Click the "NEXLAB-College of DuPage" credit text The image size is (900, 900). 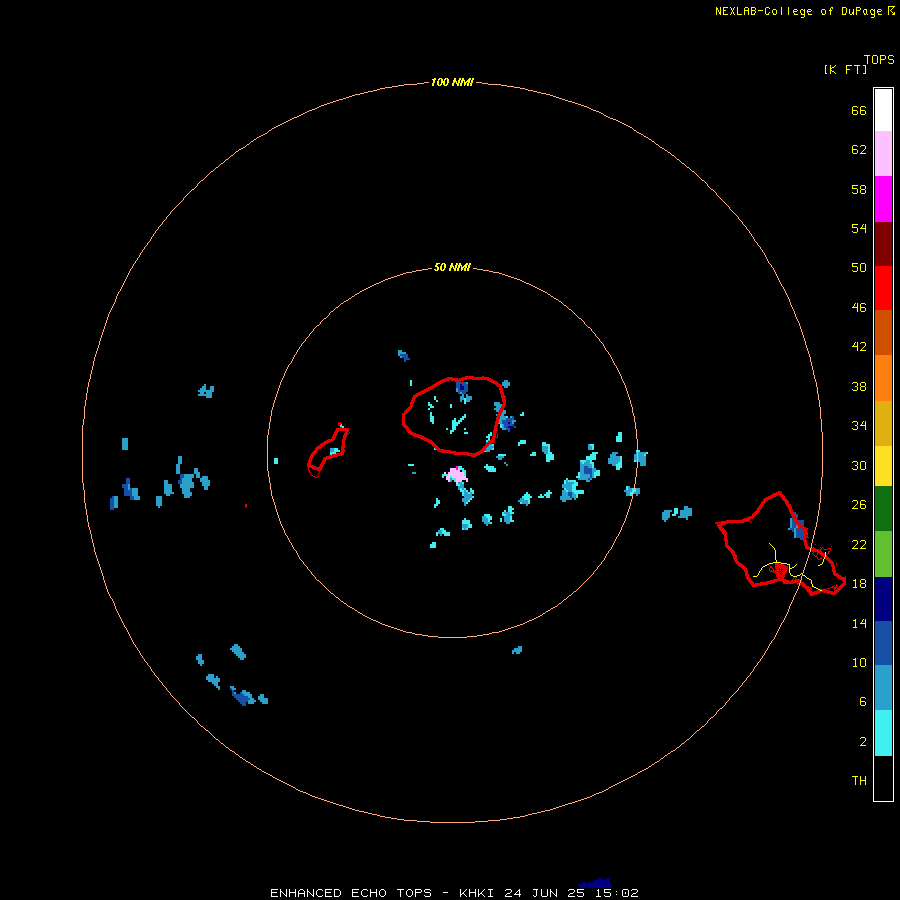[x=798, y=11]
